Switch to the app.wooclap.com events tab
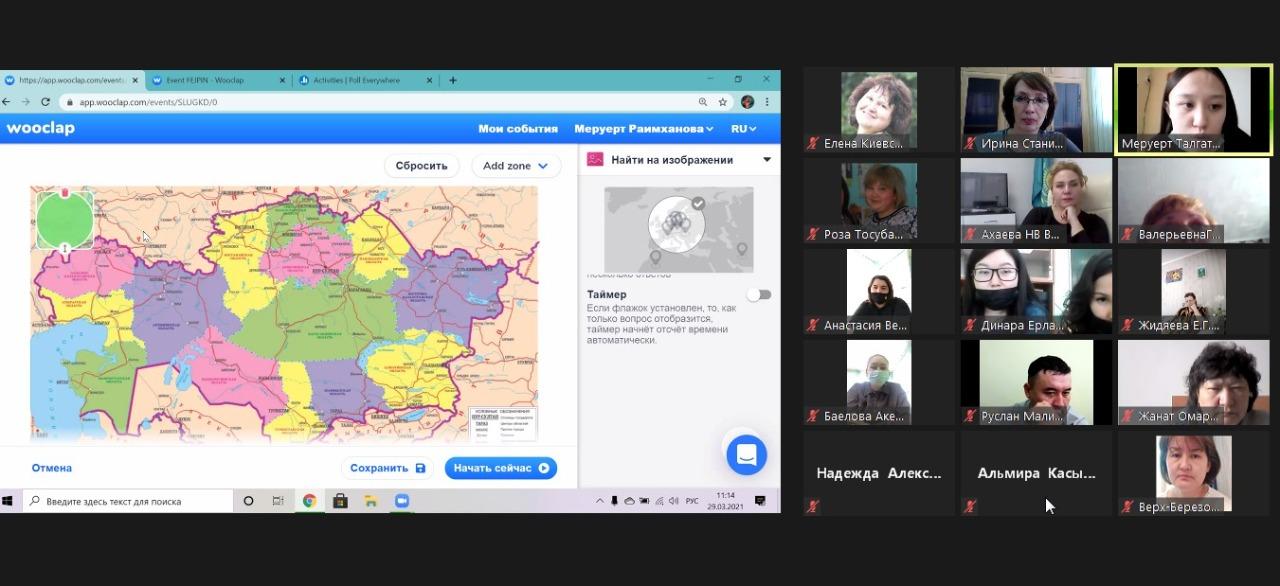 click(x=72, y=80)
